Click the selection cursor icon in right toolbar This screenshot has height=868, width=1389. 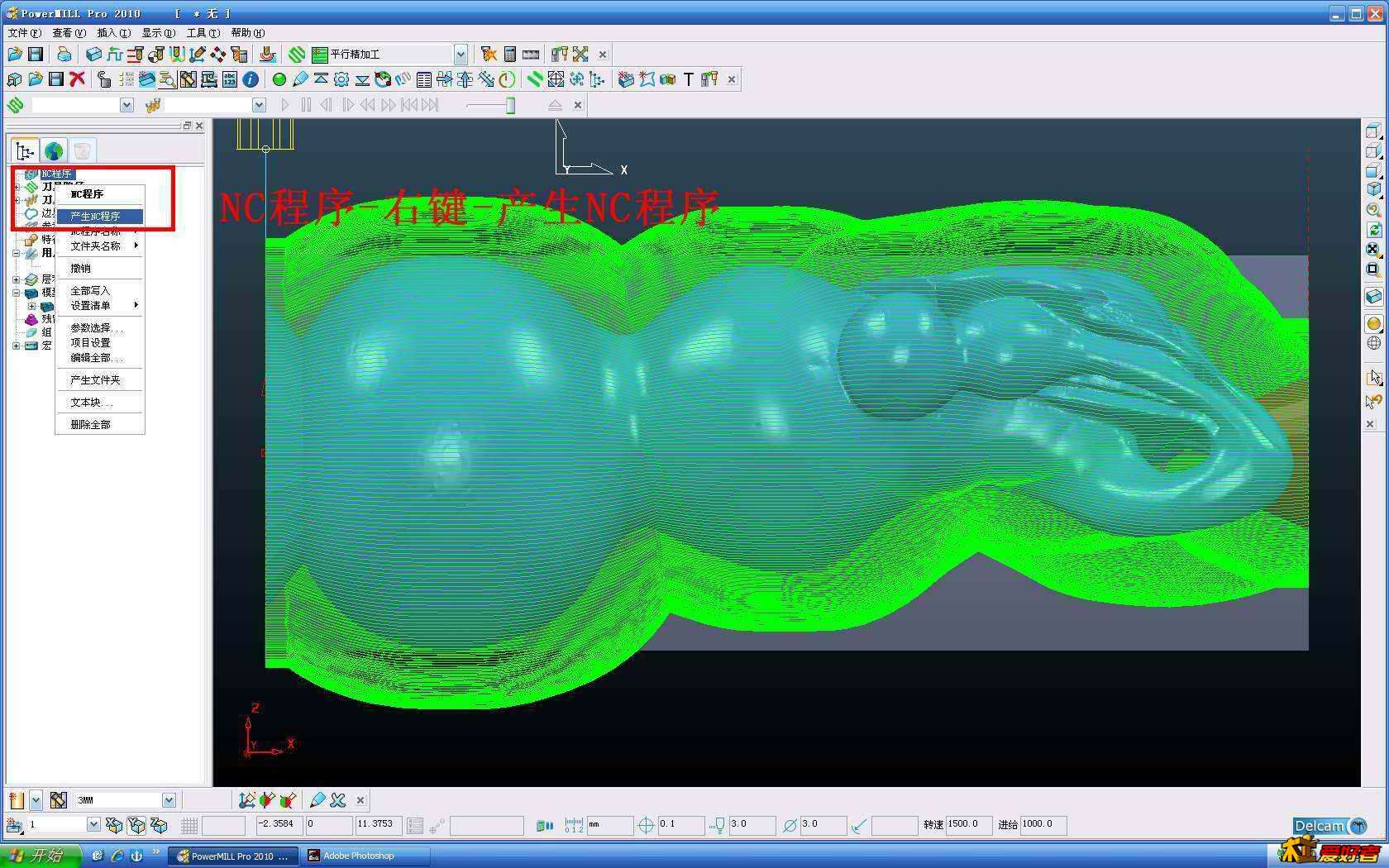(x=1373, y=377)
